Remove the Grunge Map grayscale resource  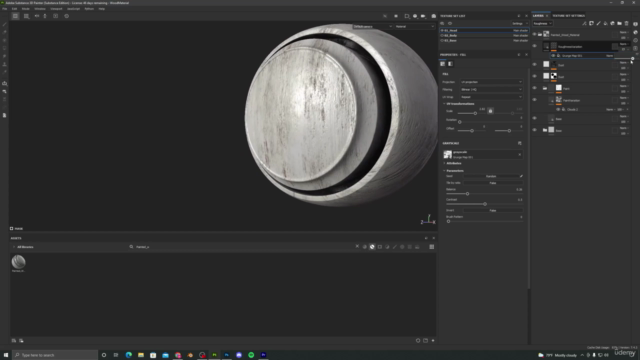point(520,155)
